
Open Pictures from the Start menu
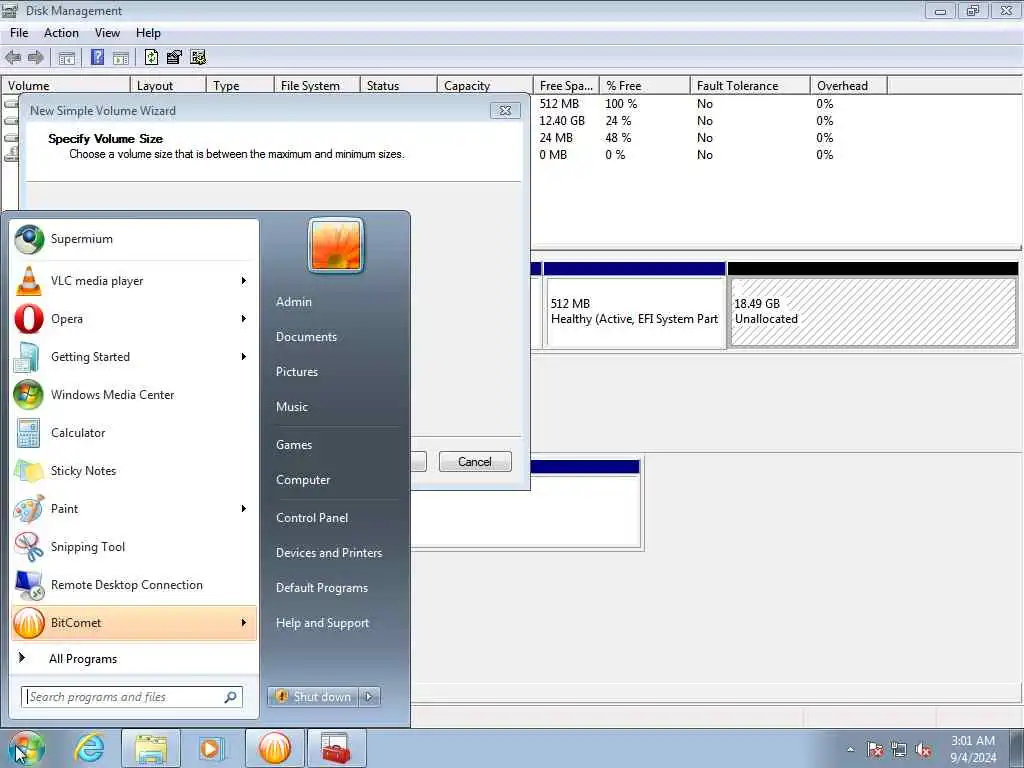(x=297, y=372)
